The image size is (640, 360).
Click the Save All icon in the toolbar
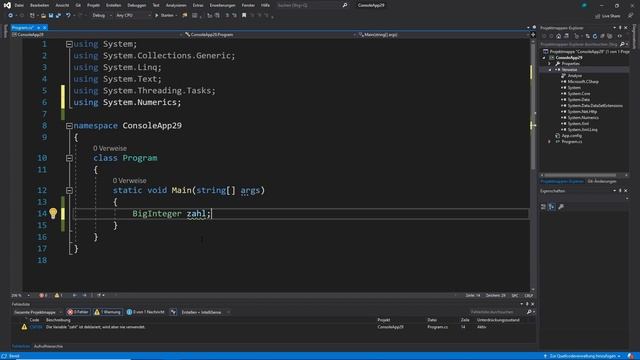pyautogui.click(x=58, y=16)
